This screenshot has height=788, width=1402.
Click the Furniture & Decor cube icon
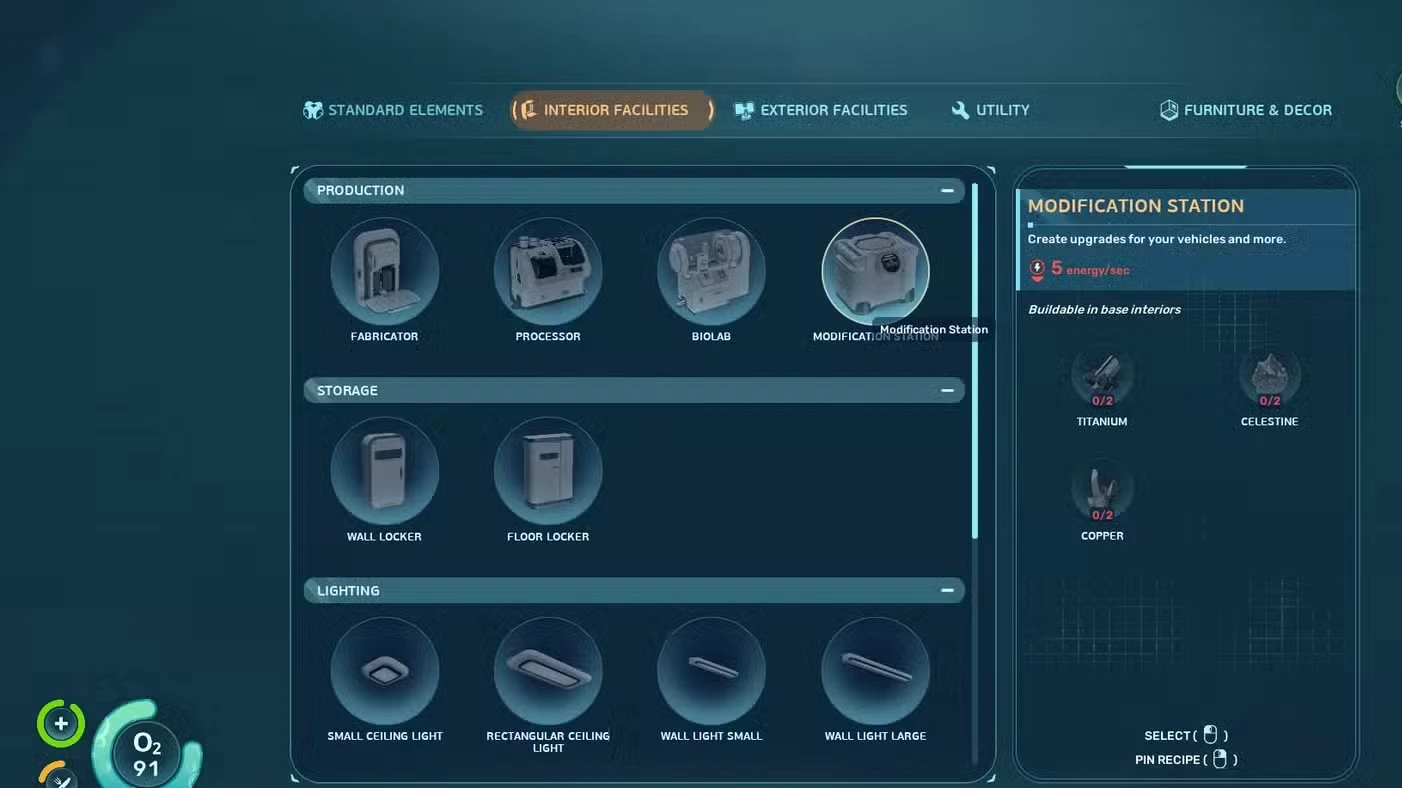click(1168, 110)
